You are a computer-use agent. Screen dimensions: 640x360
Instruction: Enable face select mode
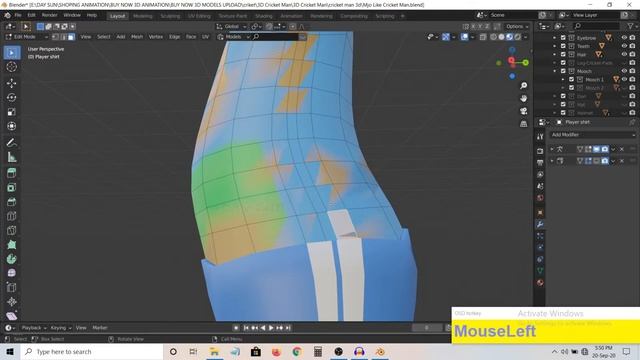[71, 37]
